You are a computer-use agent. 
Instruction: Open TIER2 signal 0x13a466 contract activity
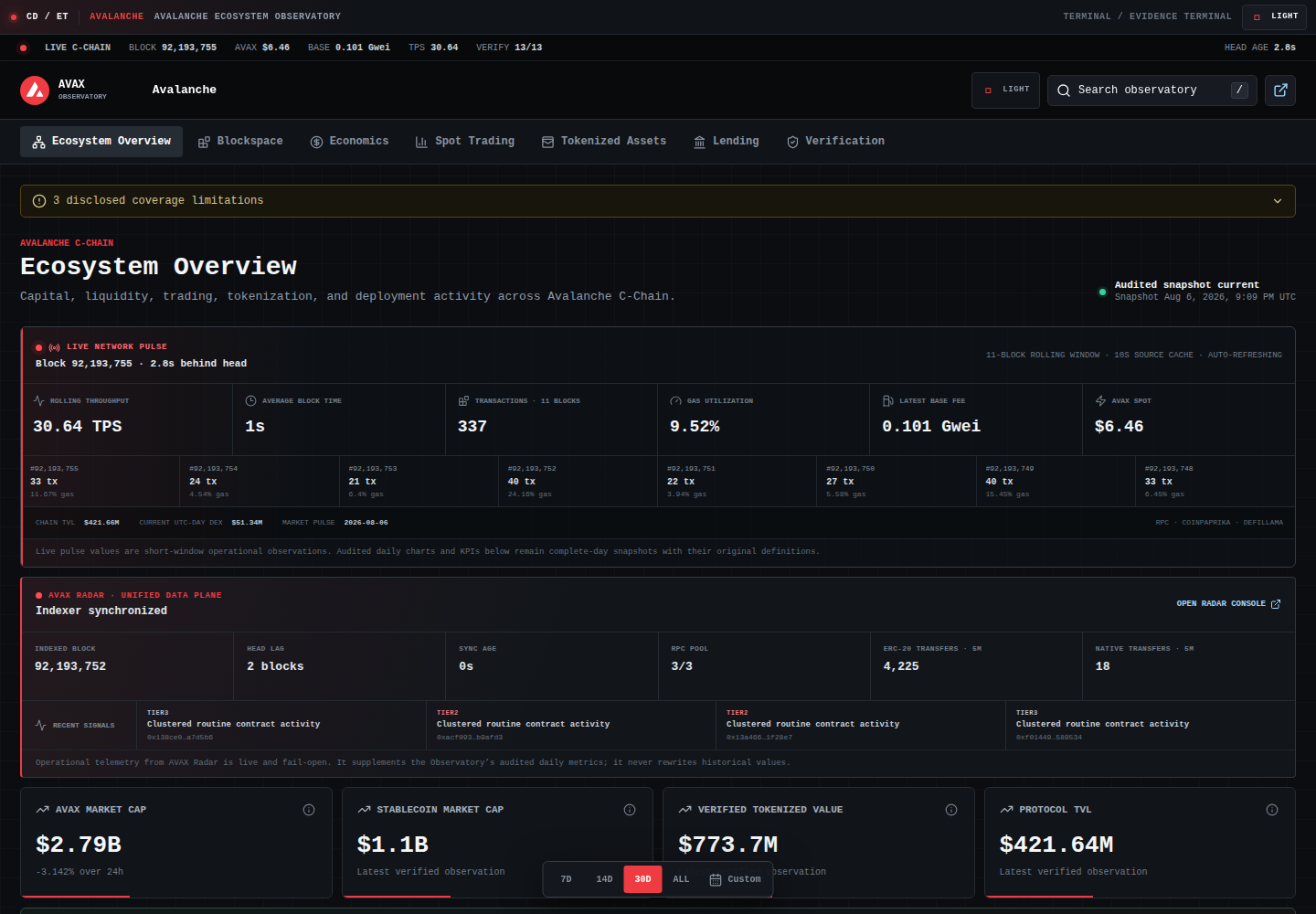click(x=860, y=725)
